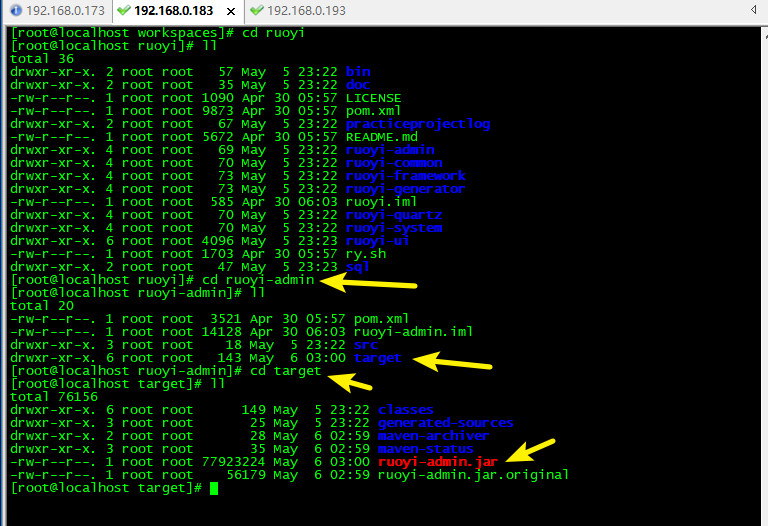Click the 'ruoyi-common' directory name
This screenshot has width=768, height=526.
pyautogui.click(x=394, y=163)
